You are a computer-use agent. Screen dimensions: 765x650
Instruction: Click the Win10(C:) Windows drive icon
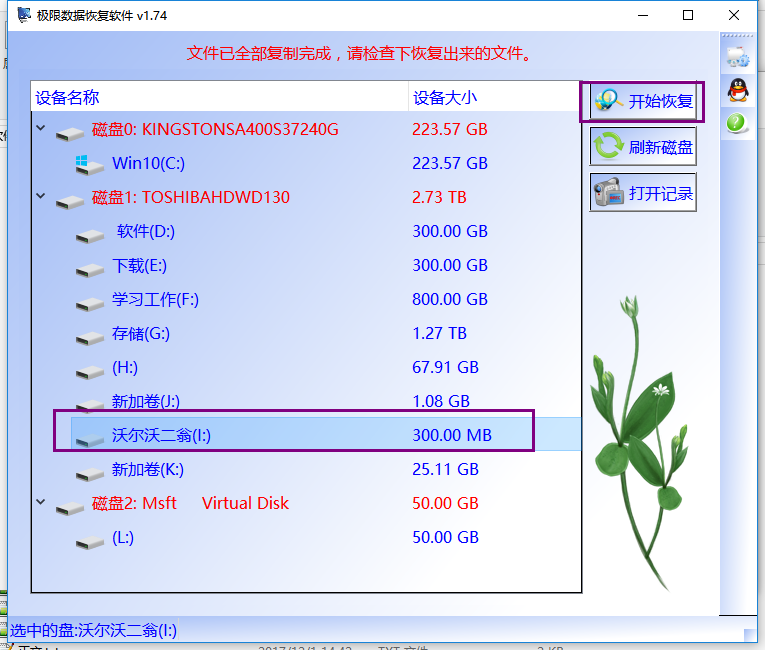(89, 165)
